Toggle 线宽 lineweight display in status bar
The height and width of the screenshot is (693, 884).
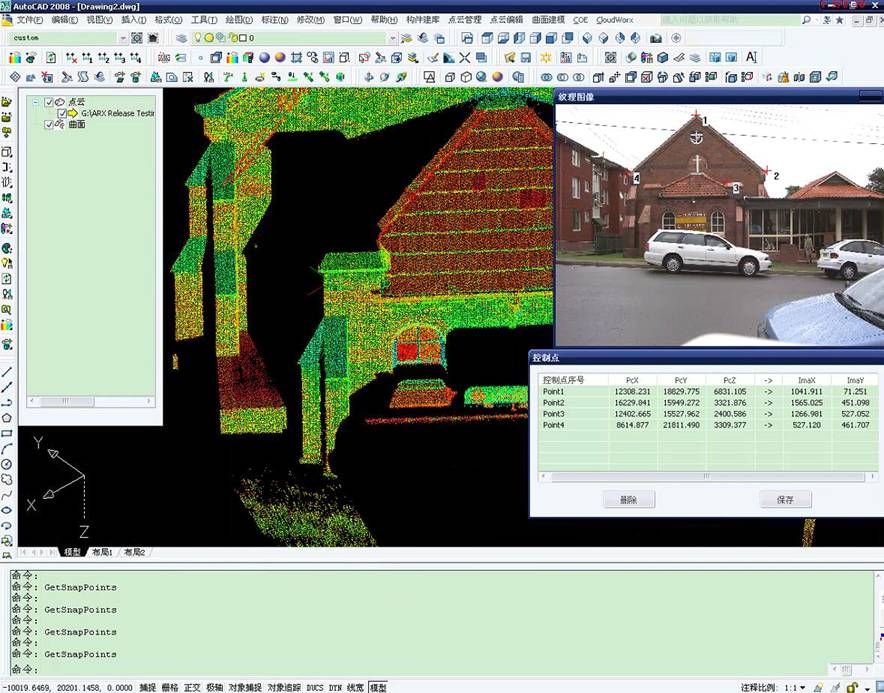pos(355,687)
